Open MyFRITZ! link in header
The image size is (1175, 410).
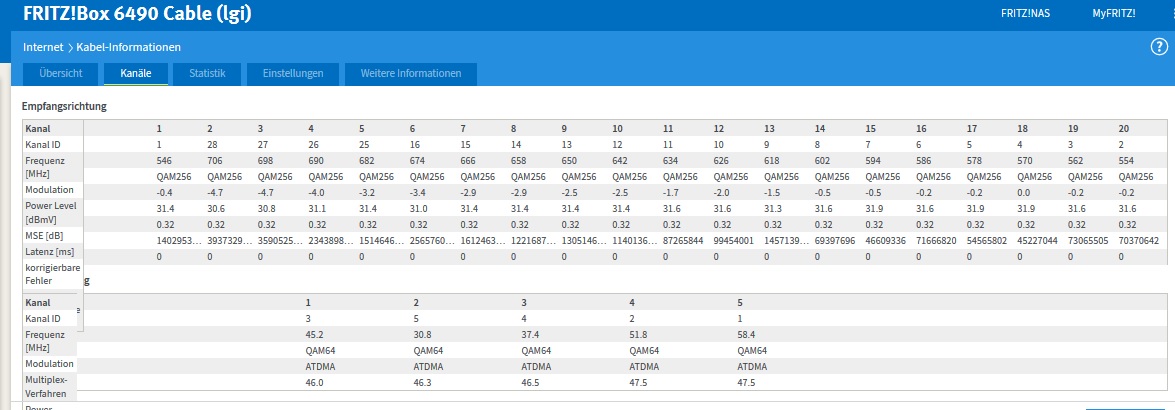point(1114,13)
